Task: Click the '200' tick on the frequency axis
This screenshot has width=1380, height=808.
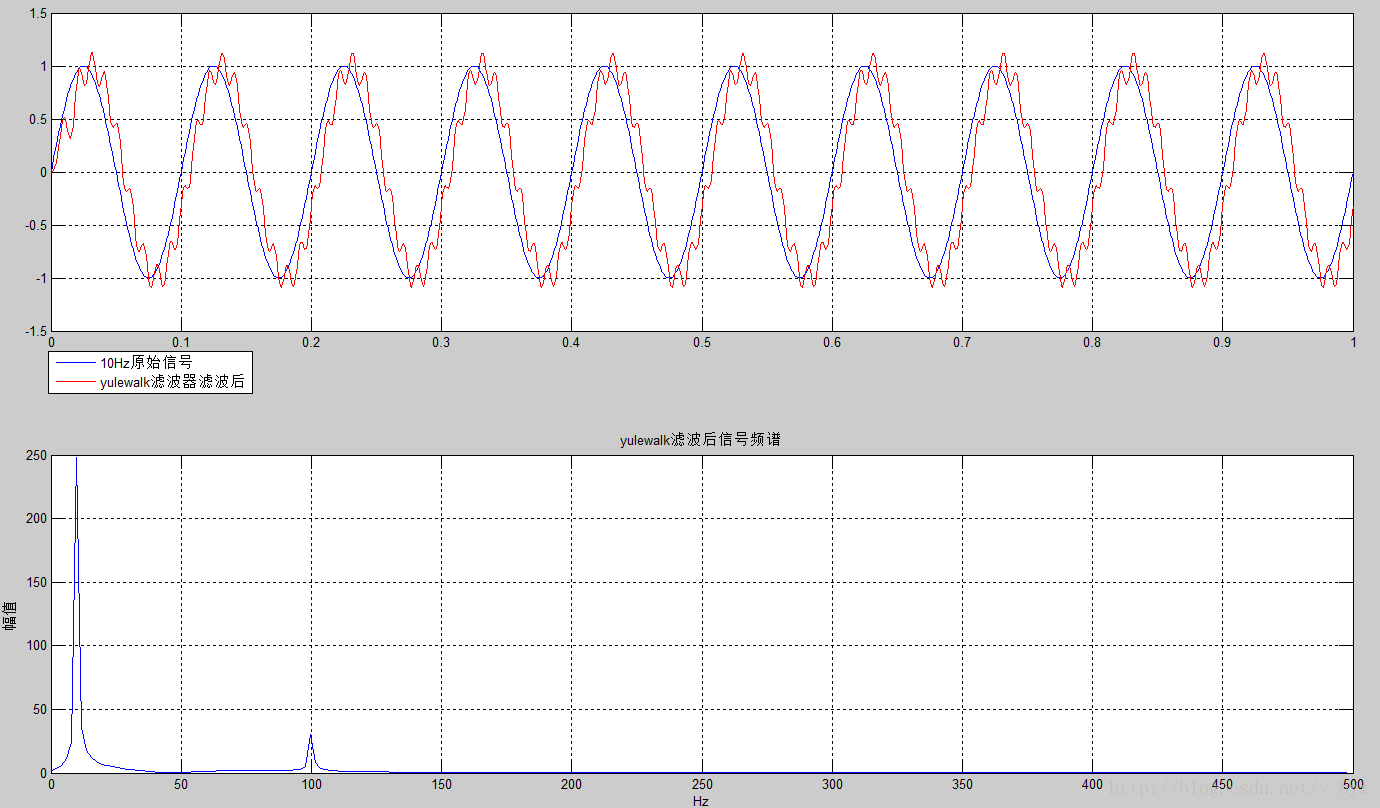Action: pos(571,784)
